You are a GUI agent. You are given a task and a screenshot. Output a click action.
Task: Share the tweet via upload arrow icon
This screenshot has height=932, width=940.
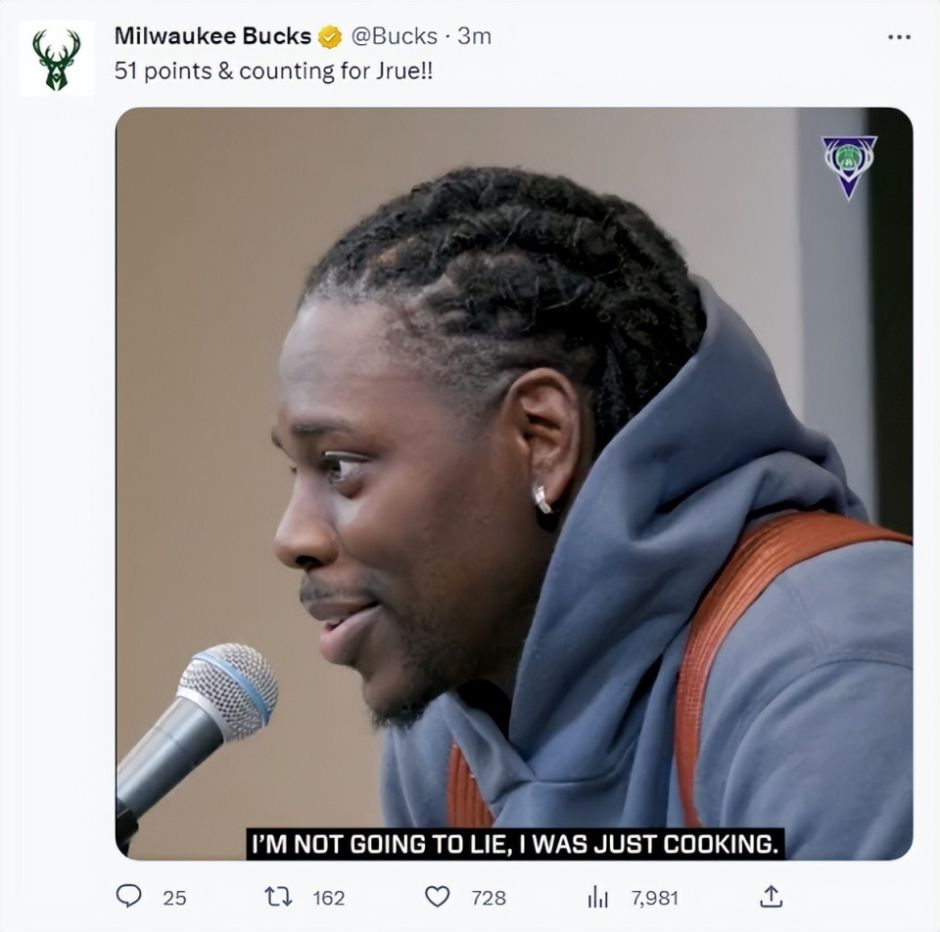tap(771, 896)
